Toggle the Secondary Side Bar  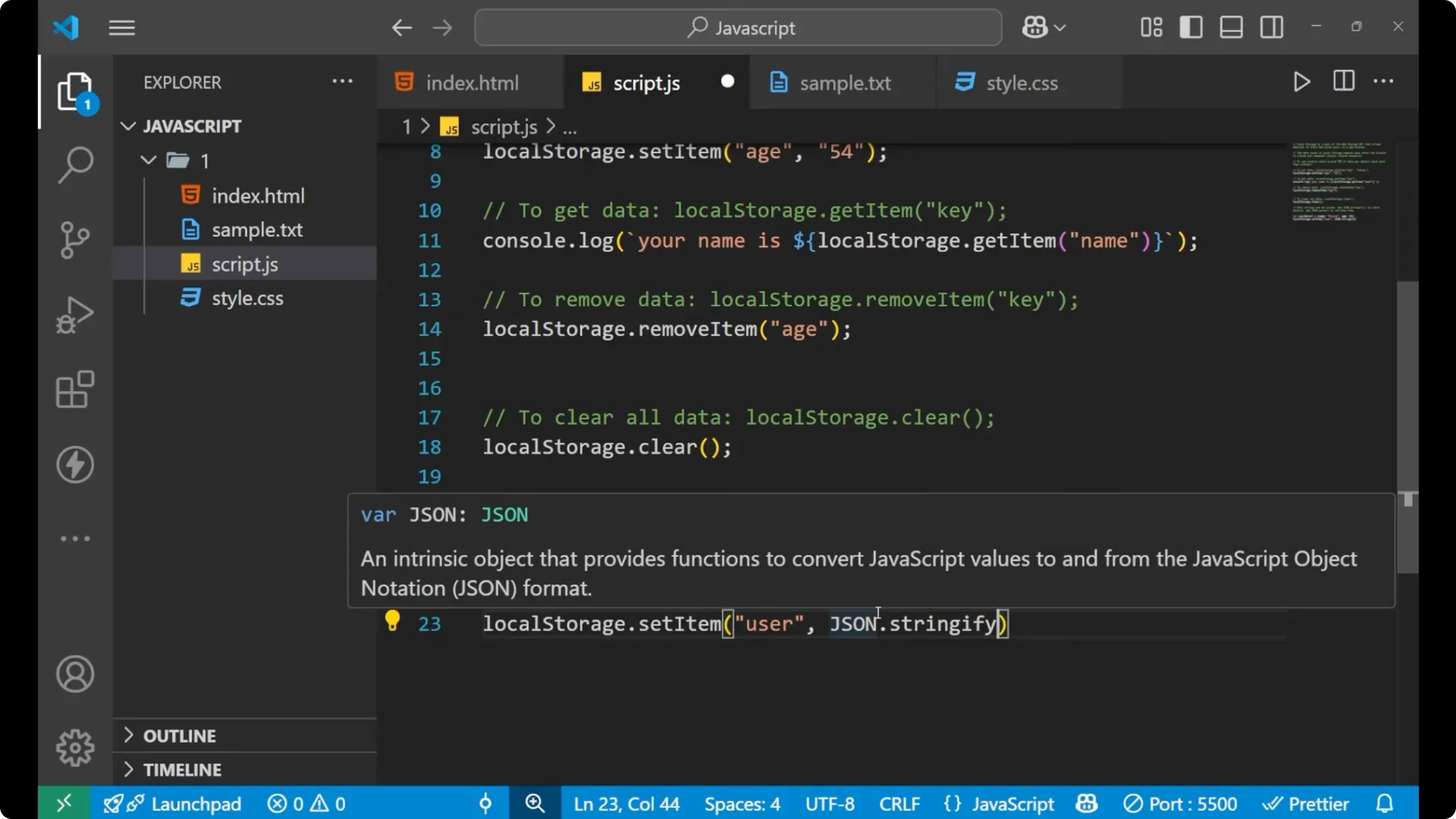point(1271,27)
